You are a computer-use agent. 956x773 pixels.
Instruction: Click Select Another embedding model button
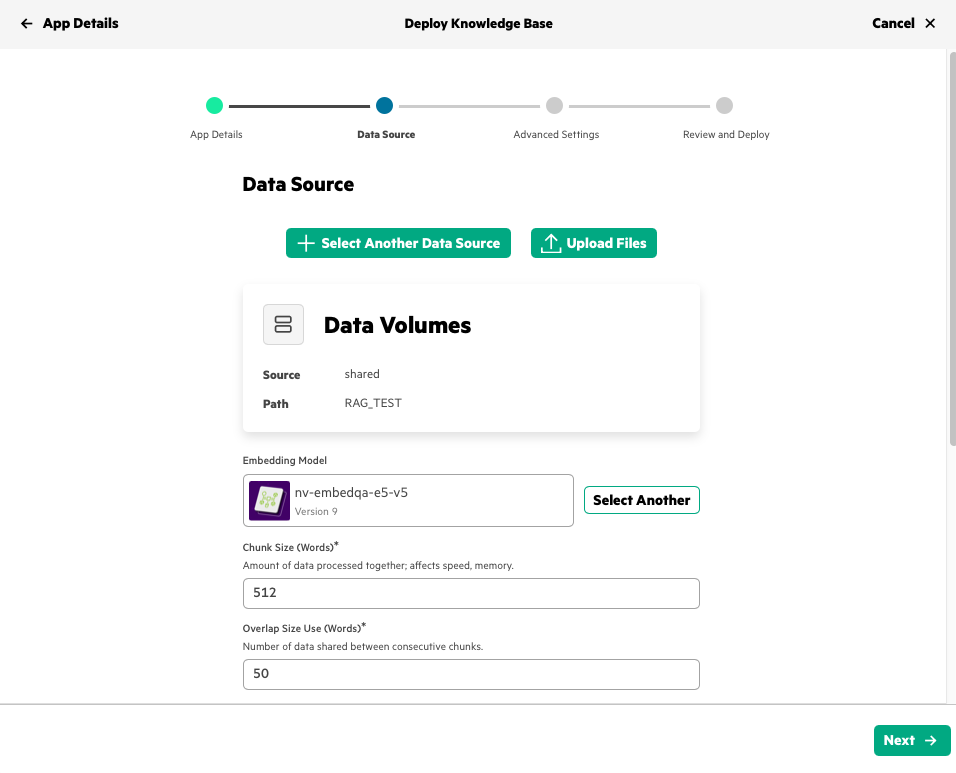click(641, 500)
